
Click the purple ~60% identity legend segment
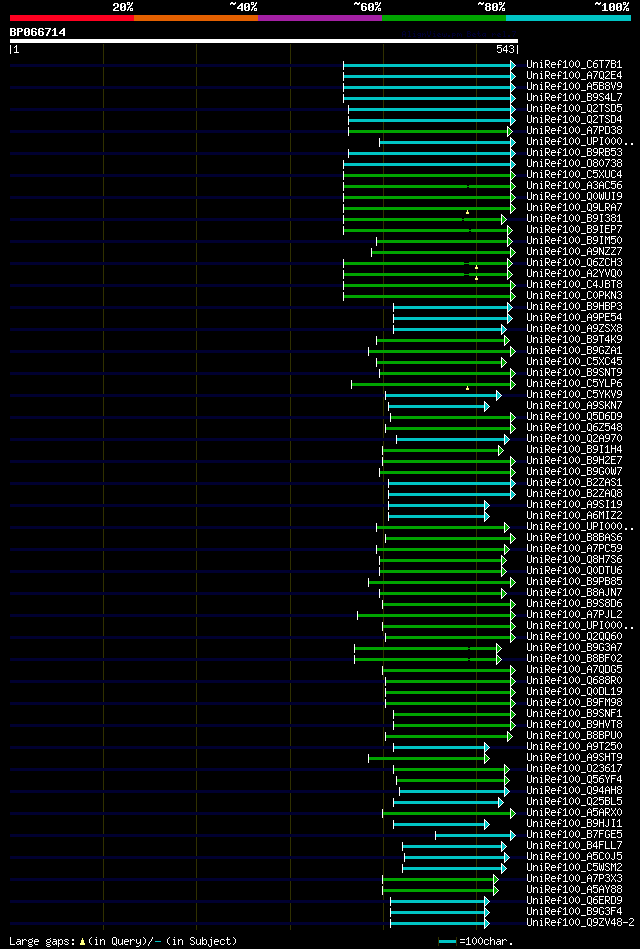[320, 18]
